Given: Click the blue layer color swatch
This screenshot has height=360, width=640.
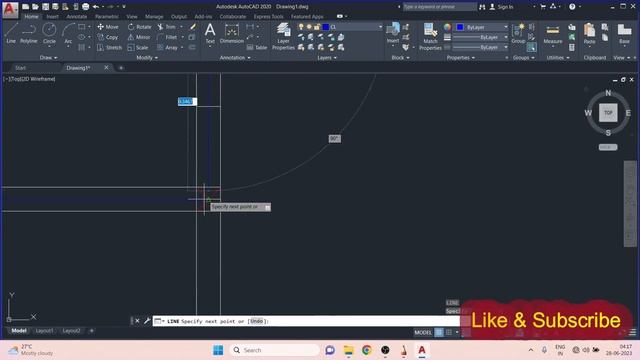Looking at the screenshot, I should 326,27.
